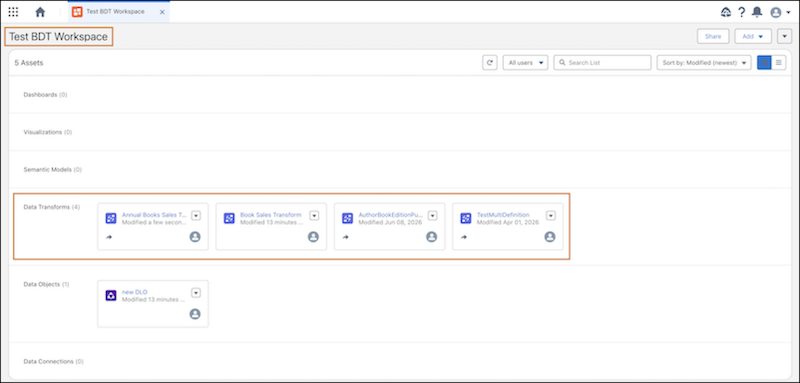Open the TestMultiDefinition card dropdown menu
The height and width of the screenshot is (383, 800).
click(x=551, y=216)
